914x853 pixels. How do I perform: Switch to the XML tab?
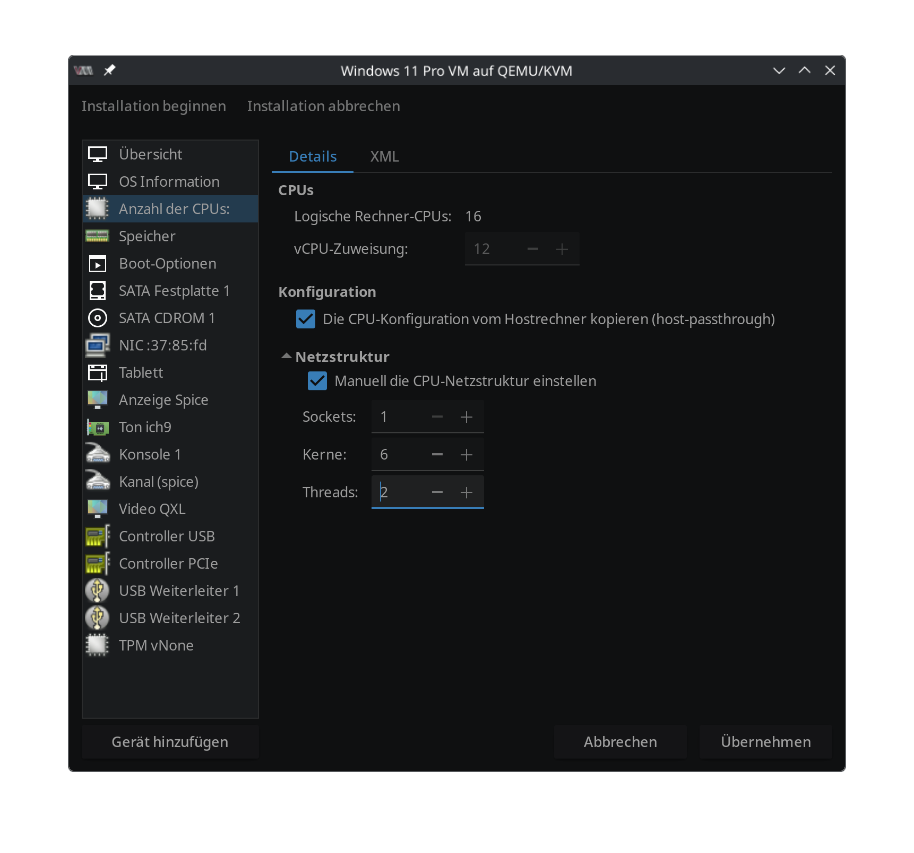(x=384, y=156)
